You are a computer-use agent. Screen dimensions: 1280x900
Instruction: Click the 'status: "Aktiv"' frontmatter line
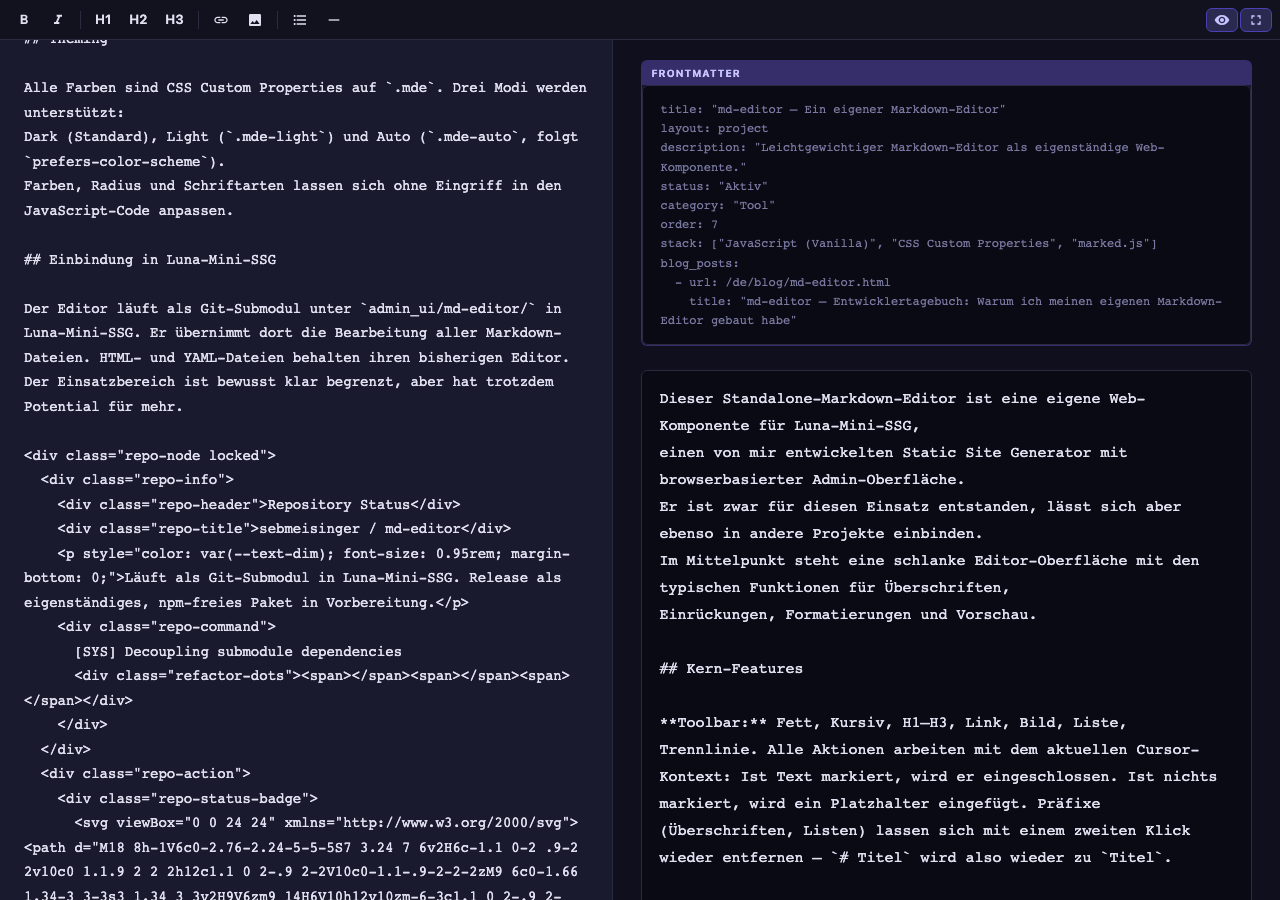click(x=714, y=186)
